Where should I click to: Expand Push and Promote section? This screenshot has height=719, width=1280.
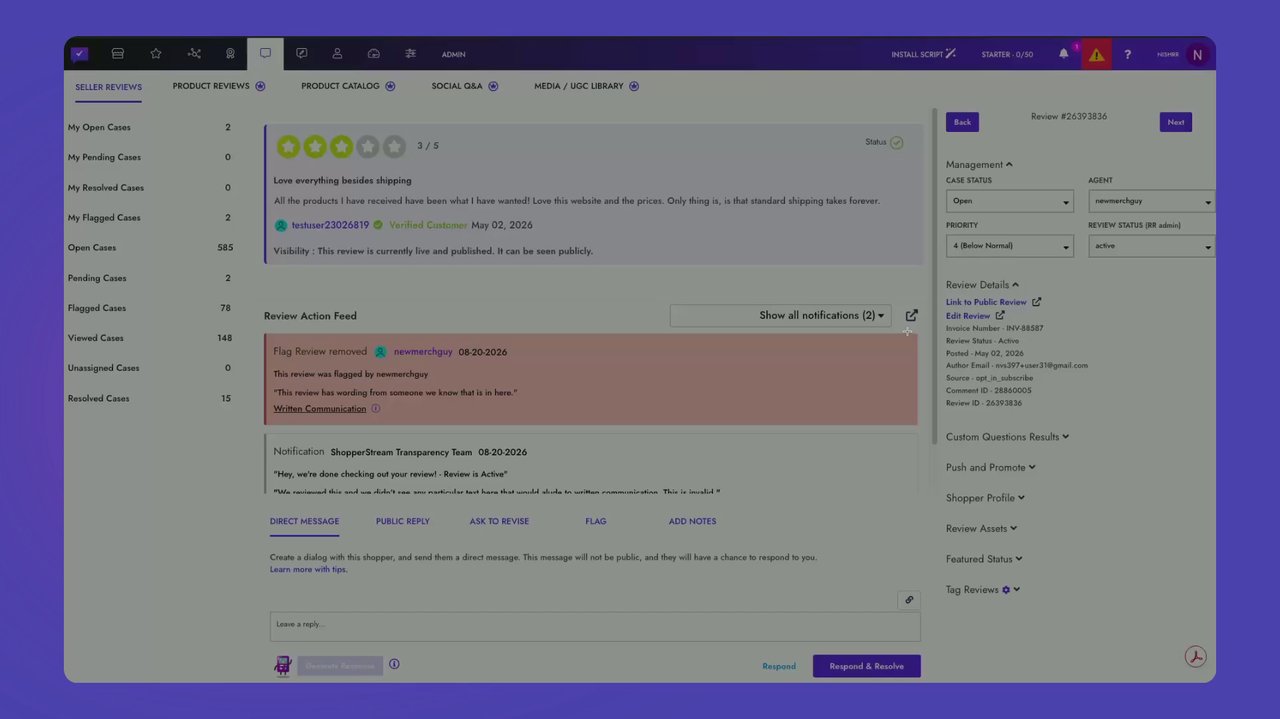pyautogui.click(x=990, y=467)
